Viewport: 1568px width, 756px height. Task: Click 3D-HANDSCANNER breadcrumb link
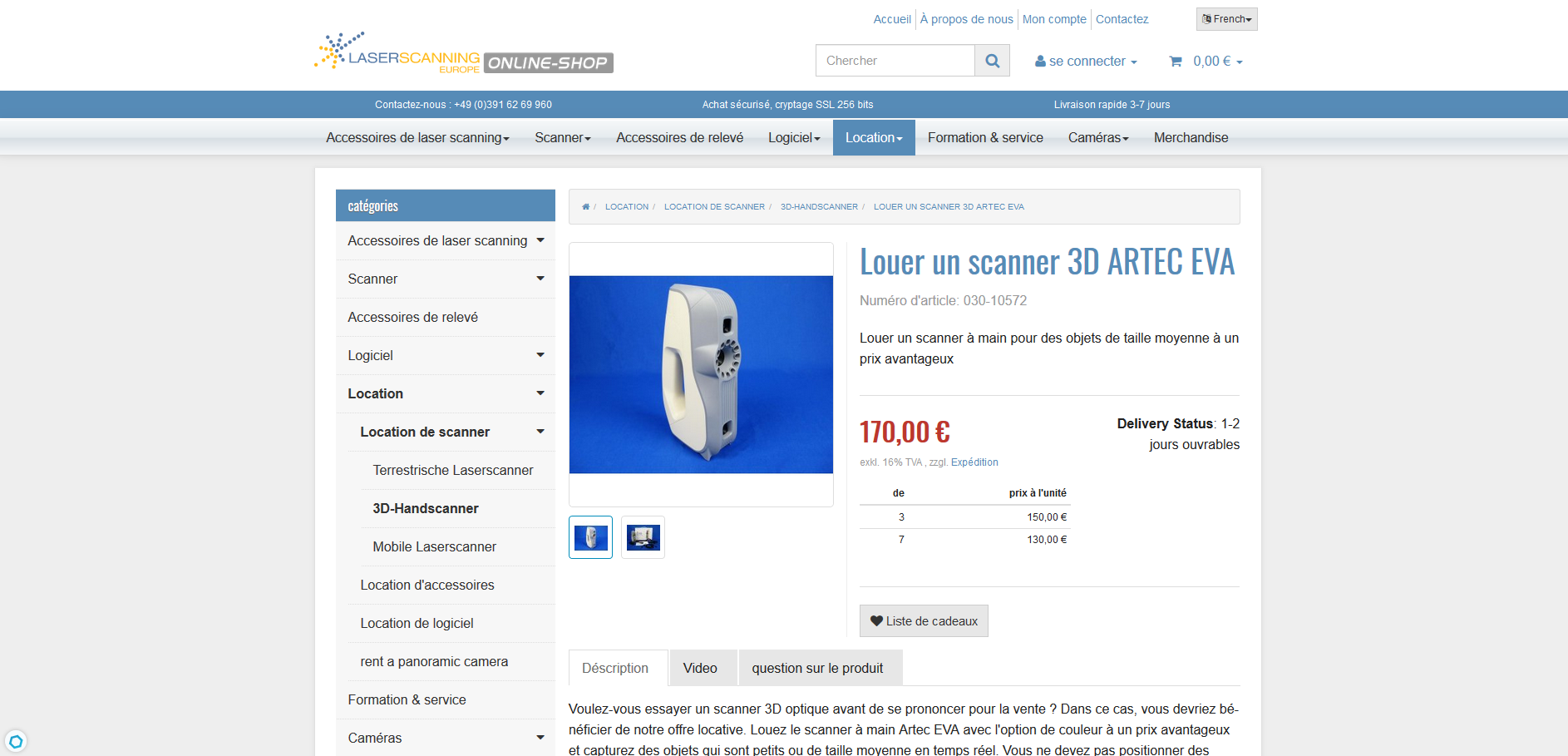pos(819,206)
